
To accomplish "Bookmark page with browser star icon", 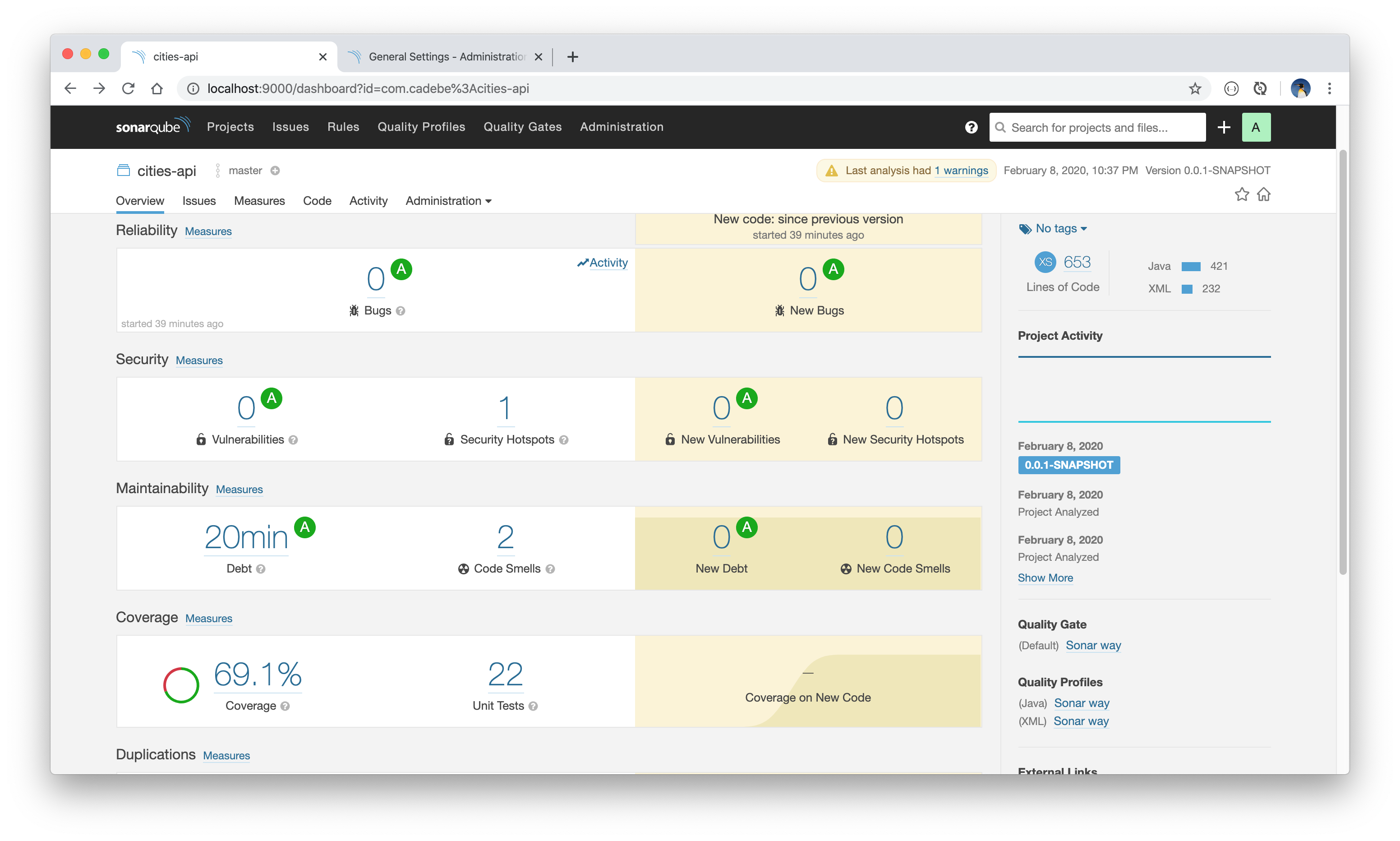I will [x=1194, y=88].
